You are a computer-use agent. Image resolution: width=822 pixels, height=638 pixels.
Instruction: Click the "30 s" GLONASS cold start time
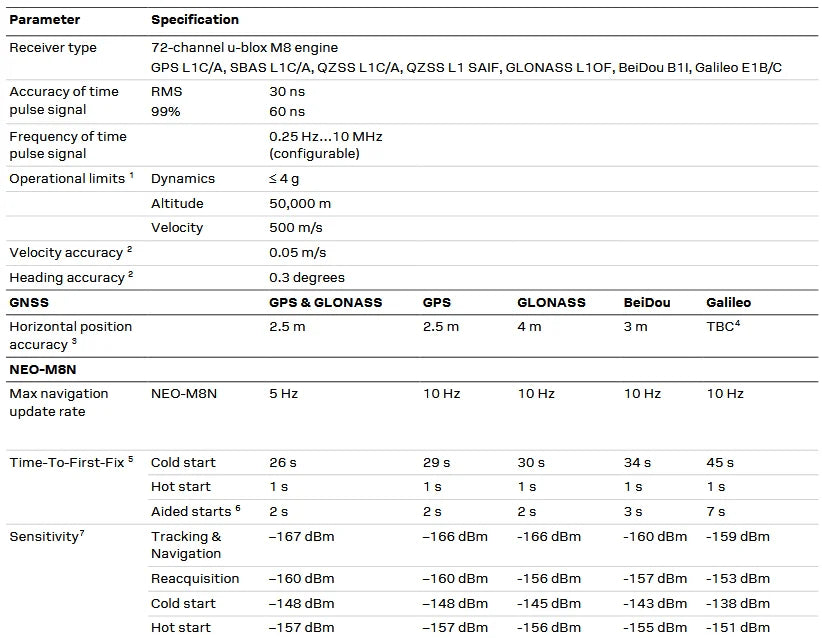click(531, 463)
